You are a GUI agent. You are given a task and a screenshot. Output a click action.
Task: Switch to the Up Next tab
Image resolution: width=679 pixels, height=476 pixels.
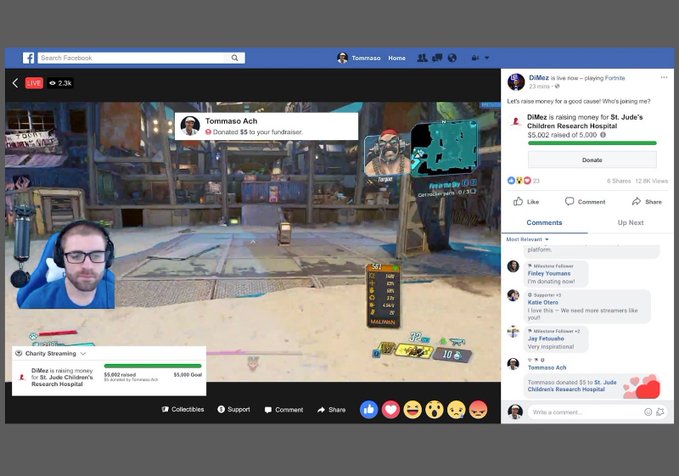point(630,223)
